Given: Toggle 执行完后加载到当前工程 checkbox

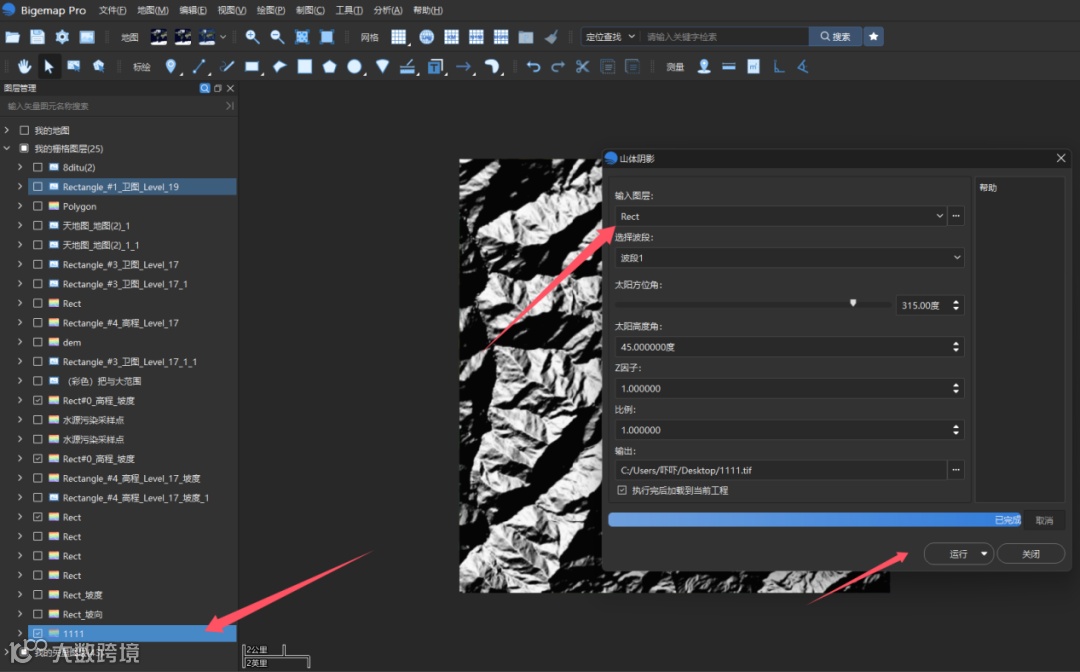Looking at the screenshot, I should [622, 490].
